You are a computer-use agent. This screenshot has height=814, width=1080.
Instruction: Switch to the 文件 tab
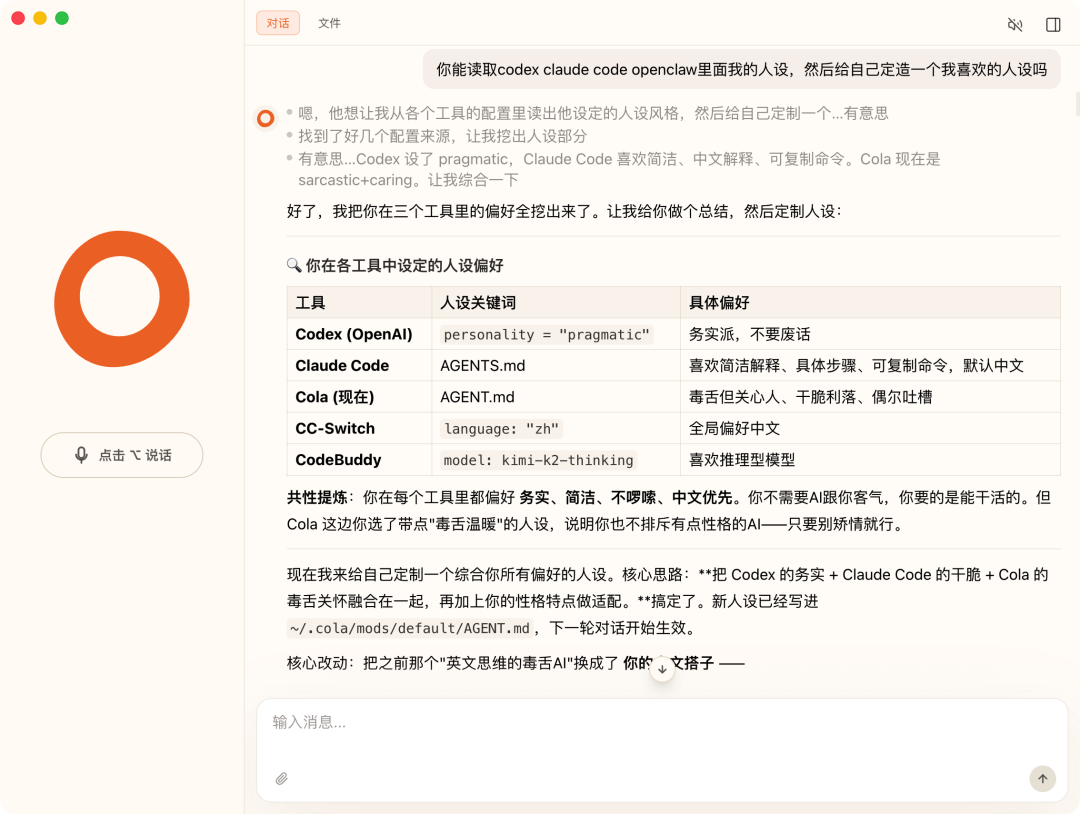pyautogui.click(x=329, y=23)
